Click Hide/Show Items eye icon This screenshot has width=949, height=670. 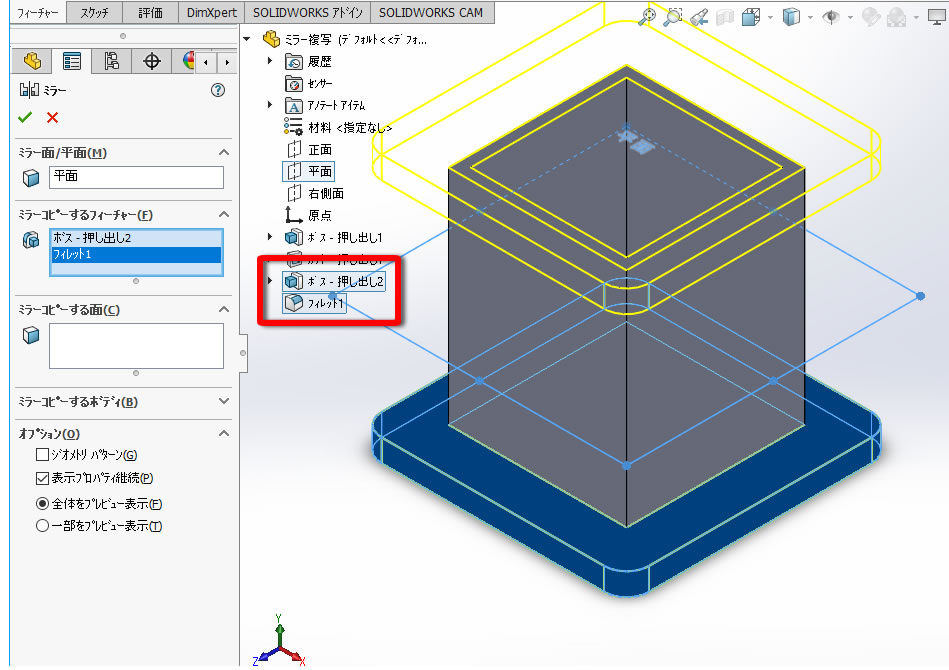coord(832,17)
